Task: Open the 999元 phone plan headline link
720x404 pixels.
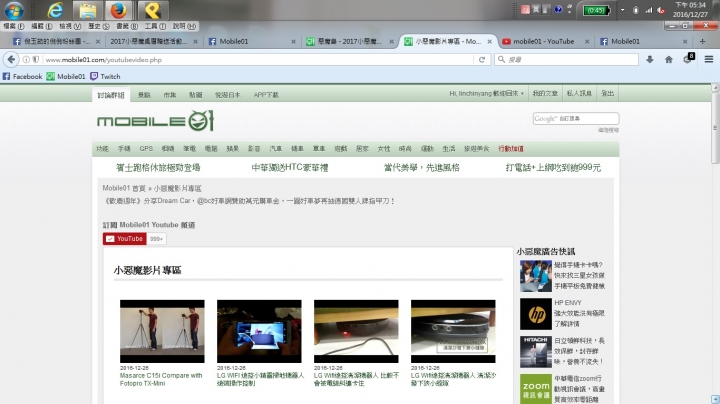Action: (x=553, y=168)
